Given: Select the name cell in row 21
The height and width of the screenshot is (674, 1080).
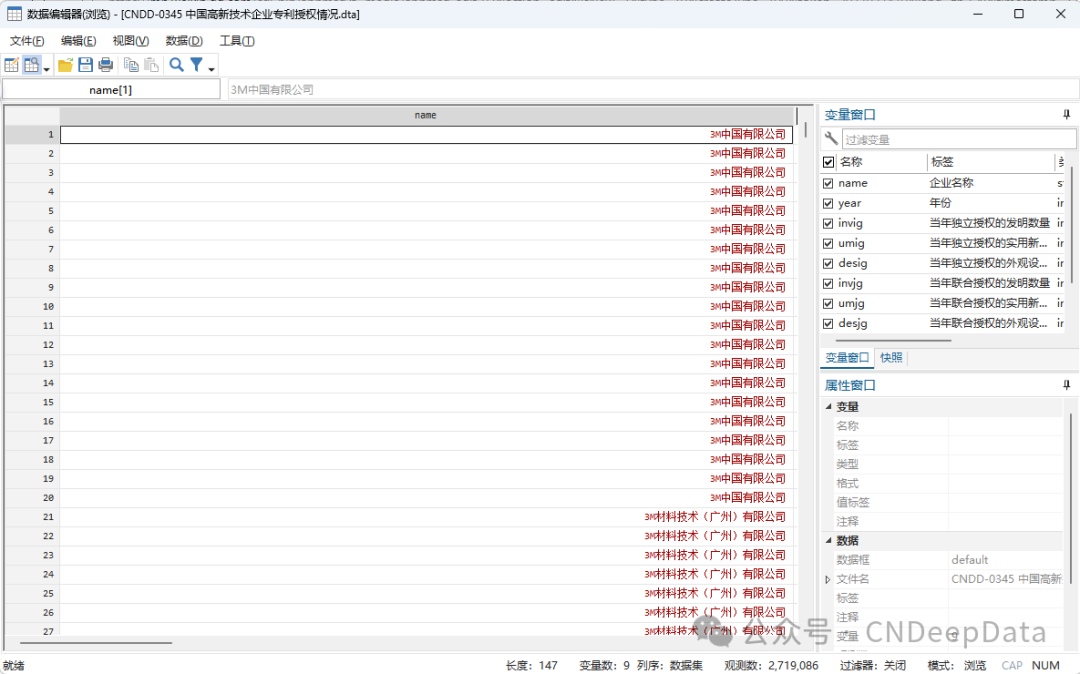Looking at the screenshot, I should click(426, 517).
